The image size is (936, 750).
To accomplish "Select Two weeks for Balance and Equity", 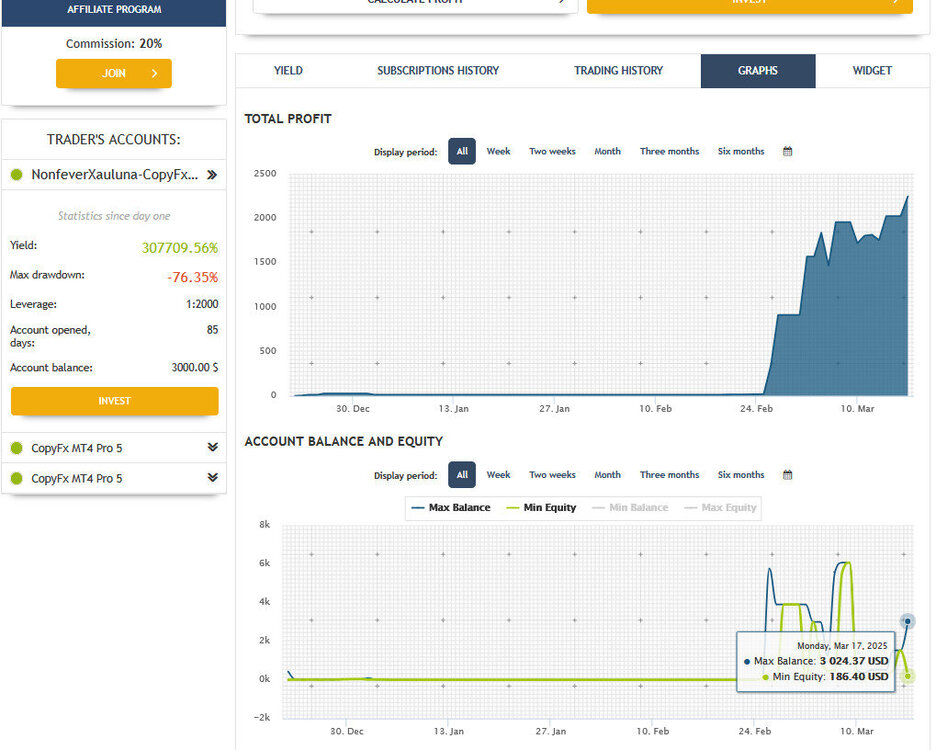I will (552, 475).
